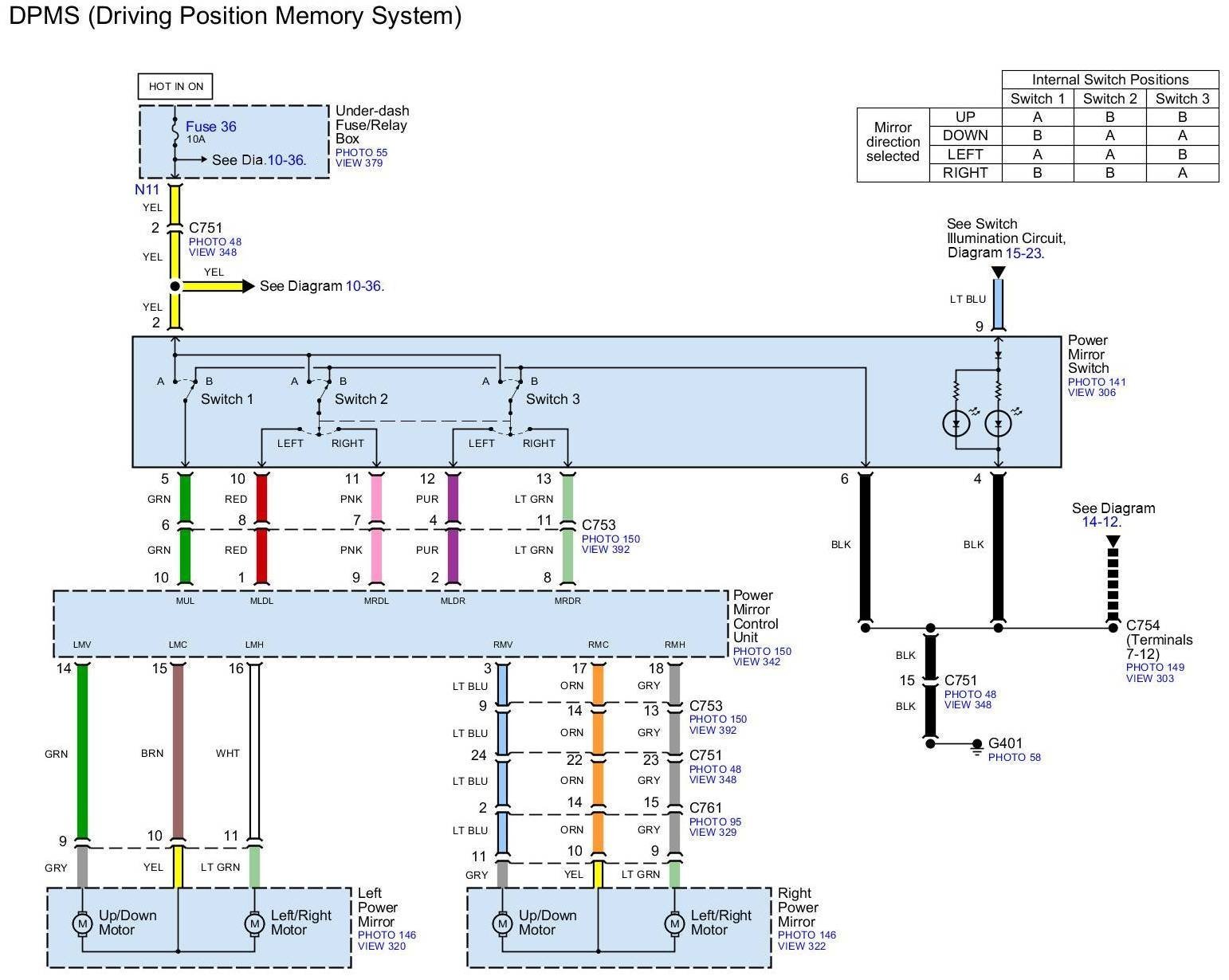1229x980 pixels.
Task: Open PHOTO 55 for Under-dash Fuse/Relay Box
Action: (x=361, y=152)
